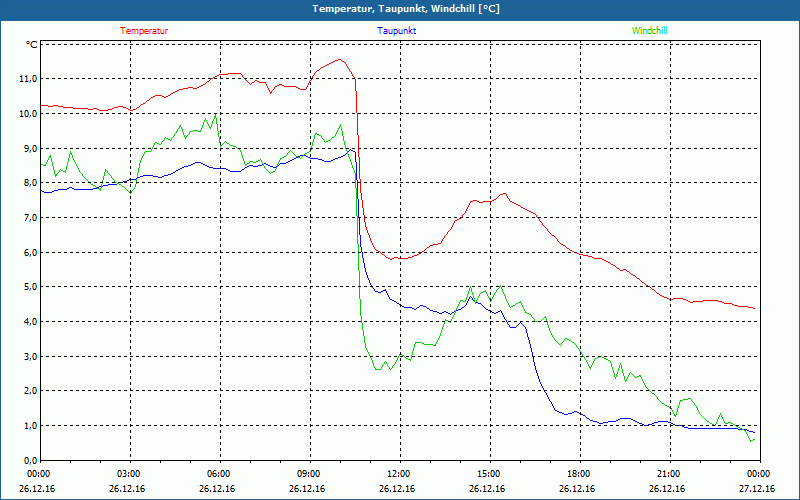This screenshot has height=500, width=800.
Task: Select the red 'Temperatur' legend label
Action: (144, 31)
